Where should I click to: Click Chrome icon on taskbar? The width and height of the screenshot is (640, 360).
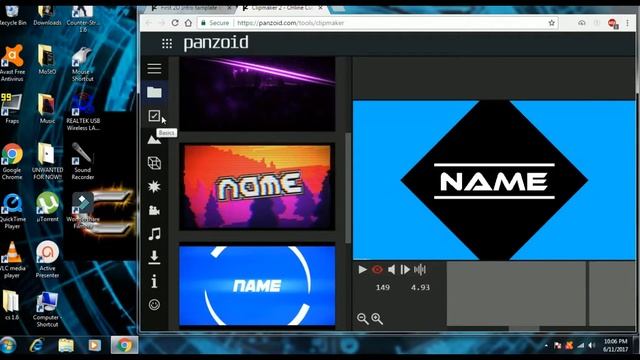point(124,345)
